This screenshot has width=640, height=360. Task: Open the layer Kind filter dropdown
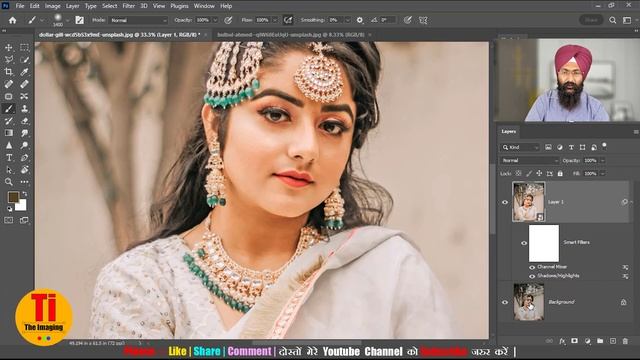tap(520, 147)
